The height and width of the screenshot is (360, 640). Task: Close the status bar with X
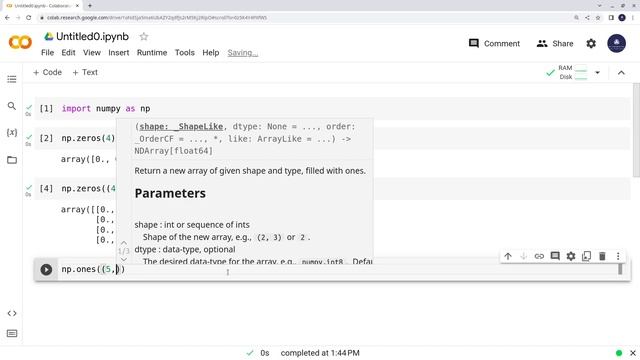click(633, 353)
